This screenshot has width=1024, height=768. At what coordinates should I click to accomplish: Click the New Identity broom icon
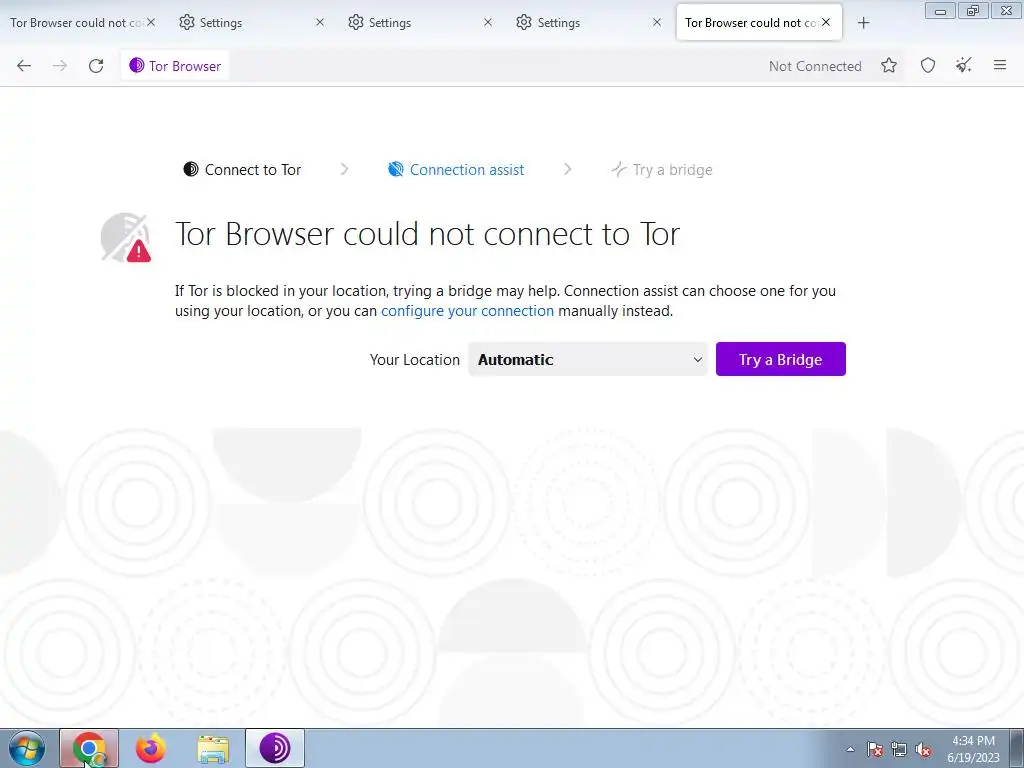pyautogui.click(x=964, y=65)
